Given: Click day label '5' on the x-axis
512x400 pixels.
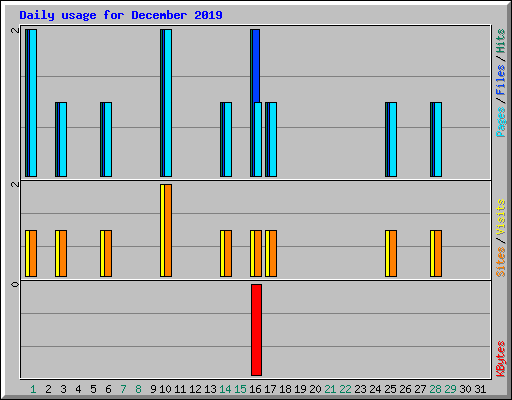Looking at the screenshot, I should 93,389.
